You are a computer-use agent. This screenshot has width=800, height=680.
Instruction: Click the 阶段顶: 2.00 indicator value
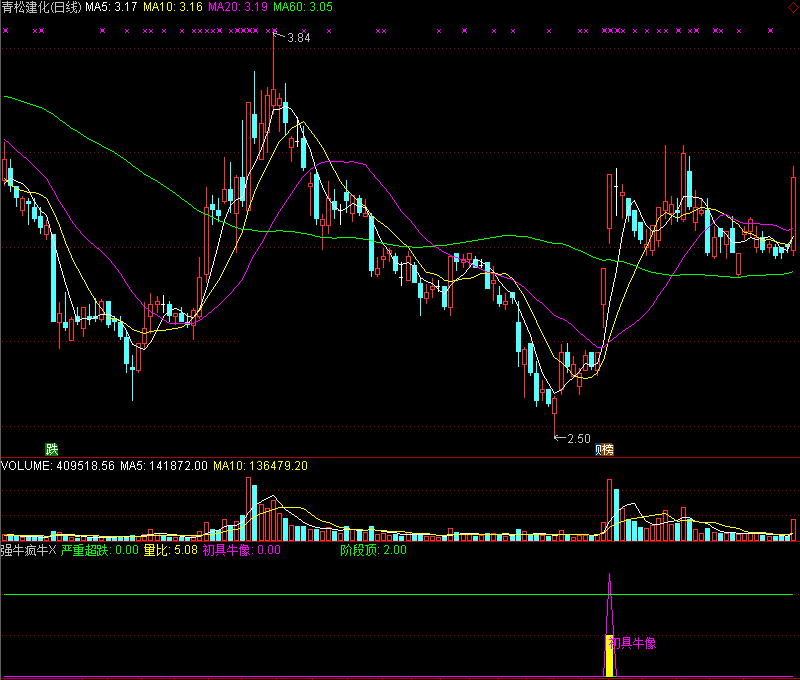click(373, 550)
